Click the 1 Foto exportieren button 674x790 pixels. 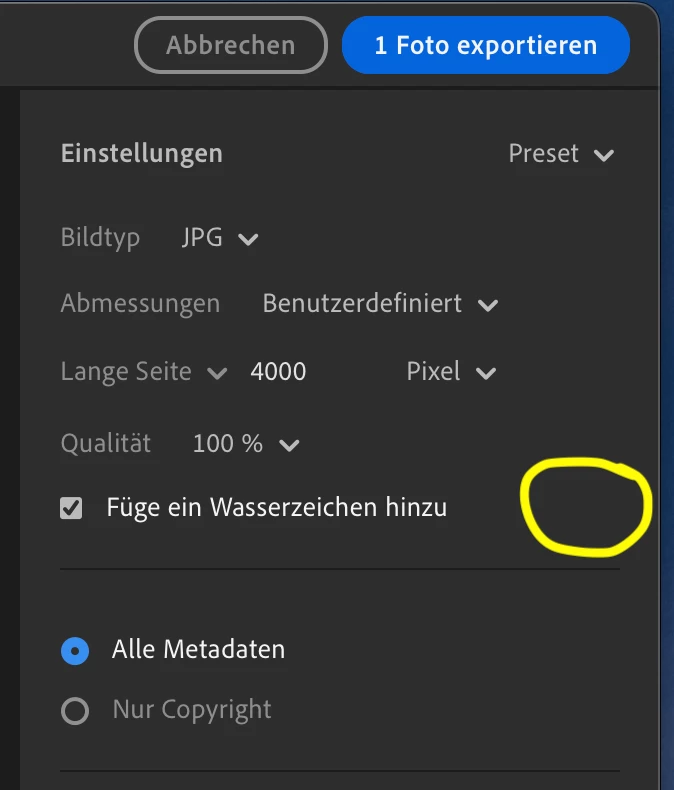click(x=486, y=45)
